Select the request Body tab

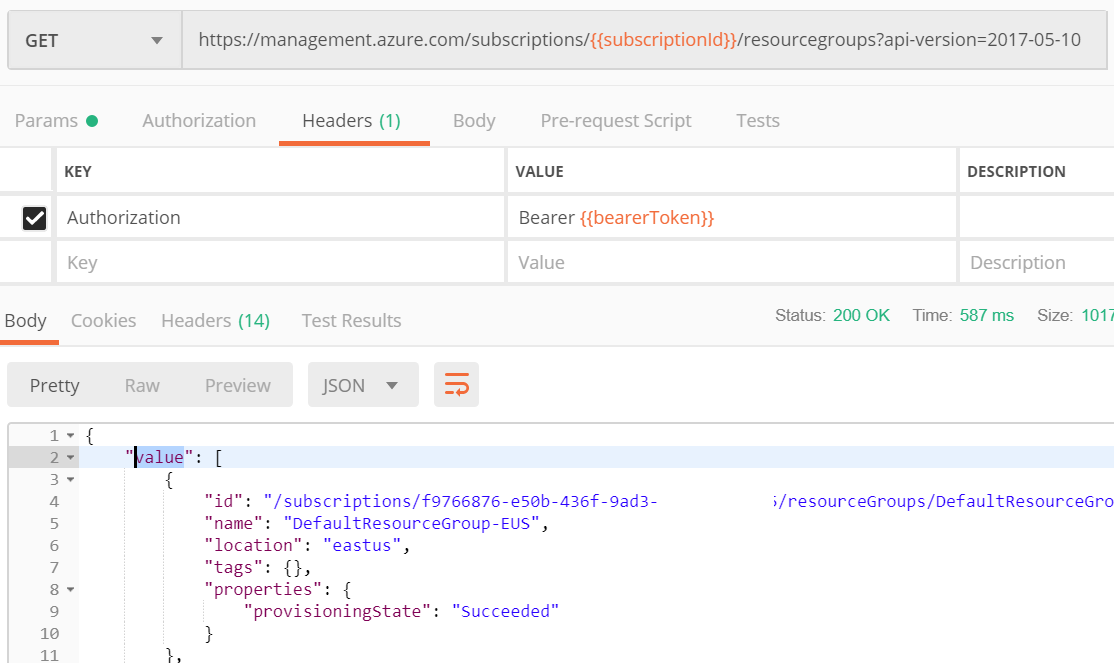point(474,121)
